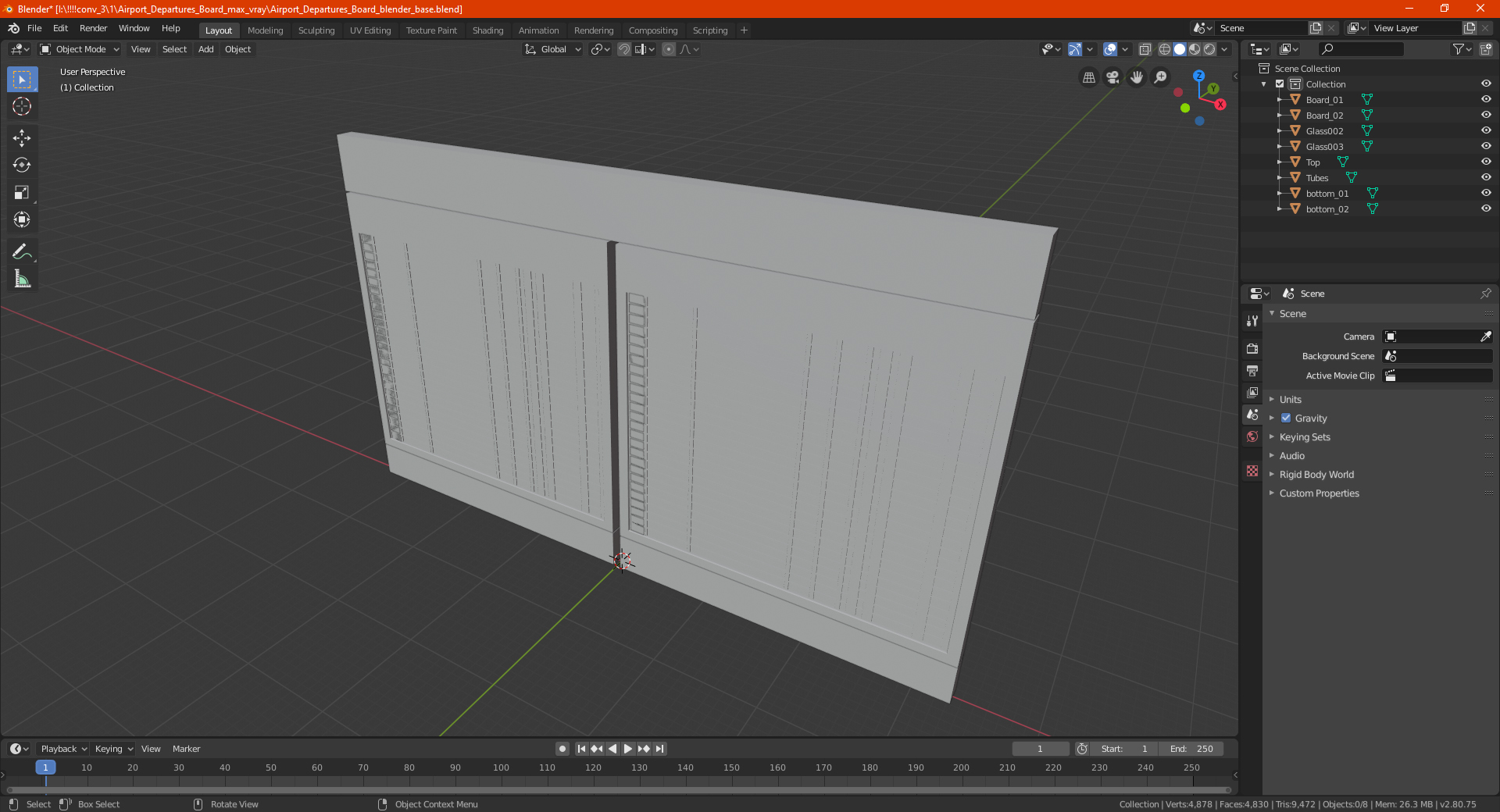Switch to orthographic/perspective grid icon

click(1088, 77)
